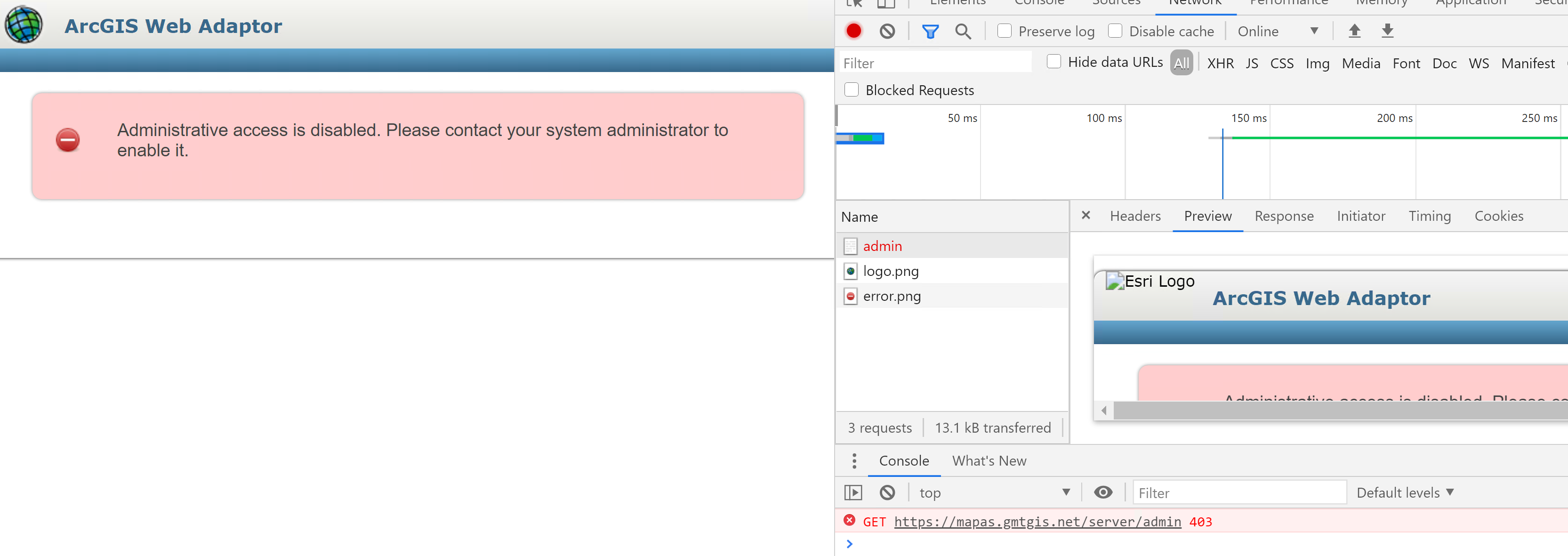Filter requests by Doc
The width and height of the screenshot is (1568, 556).
coord(1444,64)
